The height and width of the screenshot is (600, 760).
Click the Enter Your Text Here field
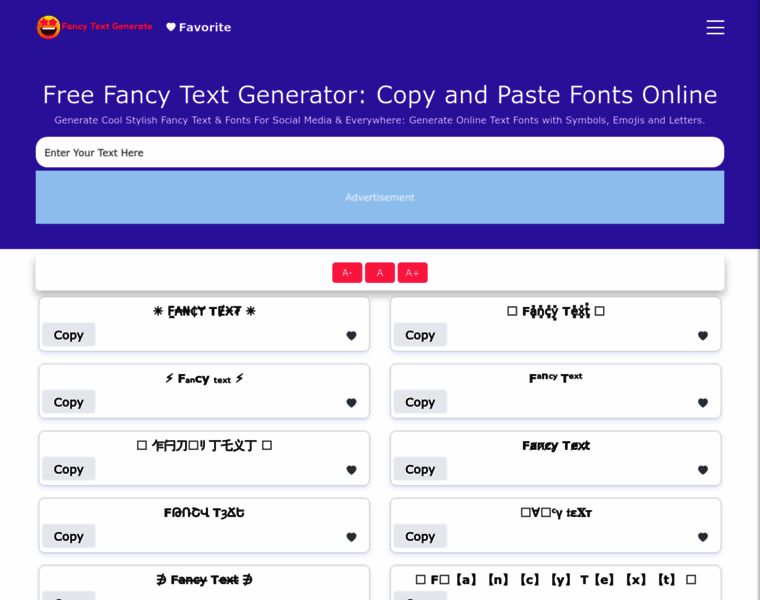(x=380, y=152)
